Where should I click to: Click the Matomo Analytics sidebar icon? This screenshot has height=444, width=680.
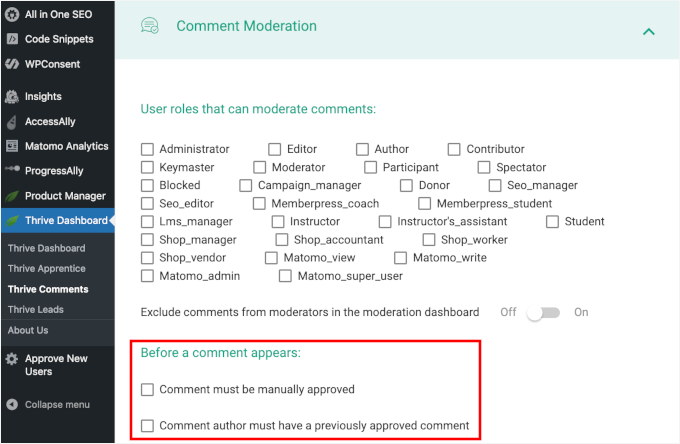pyautogui.click(x=12, y=146)
